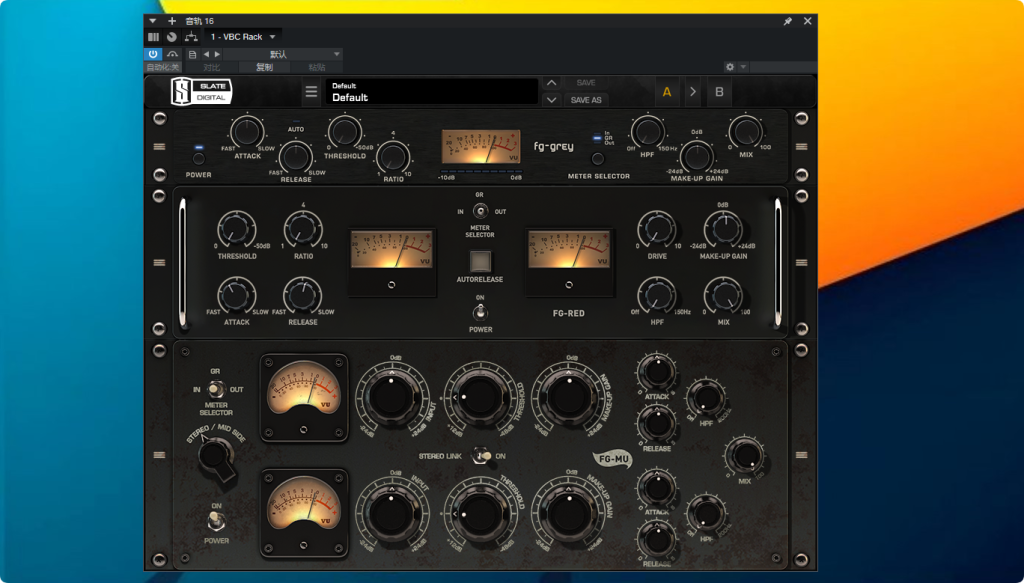This screenshot has height=583, width=1024.
Task: Flip the FG-Red POWER switch
Action: point(480,313)
